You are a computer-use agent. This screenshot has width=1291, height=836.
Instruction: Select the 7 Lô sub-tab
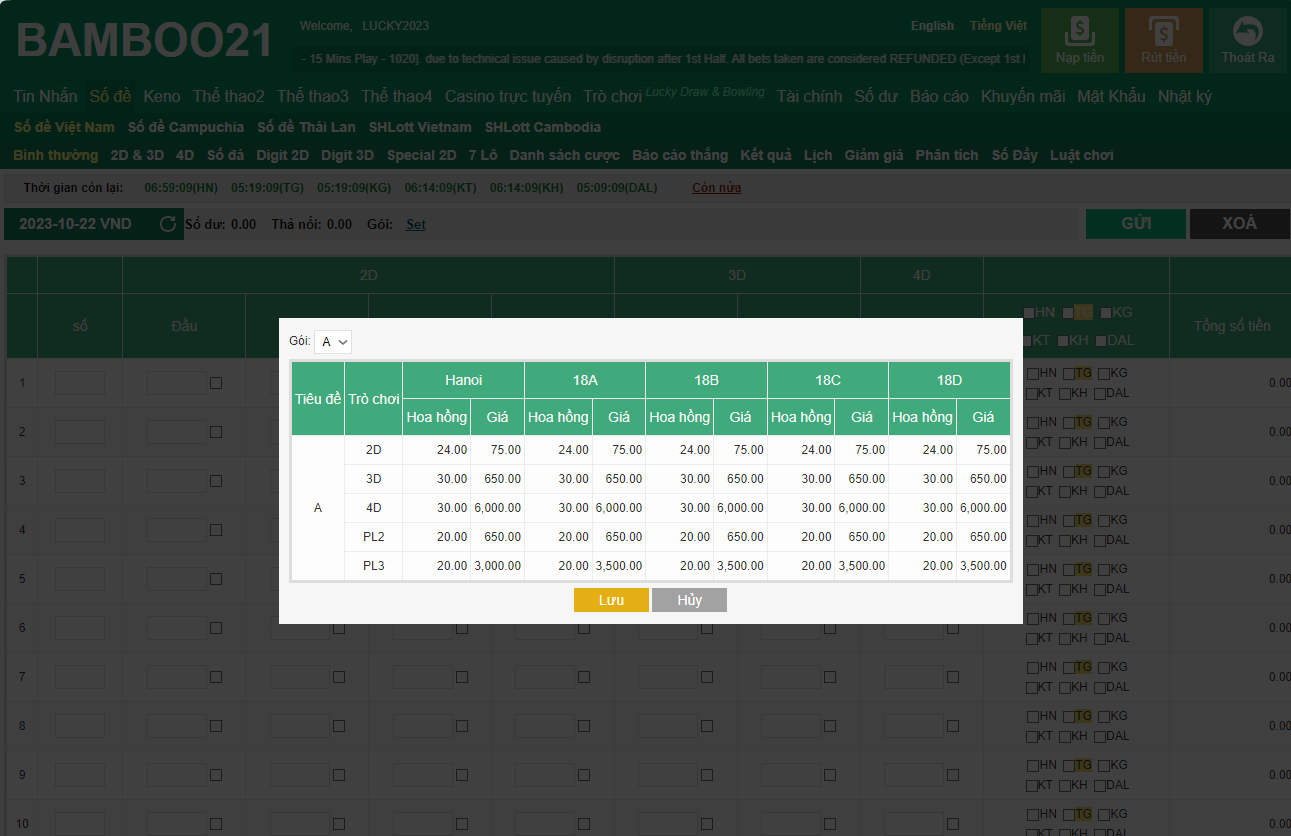(483, 155)
